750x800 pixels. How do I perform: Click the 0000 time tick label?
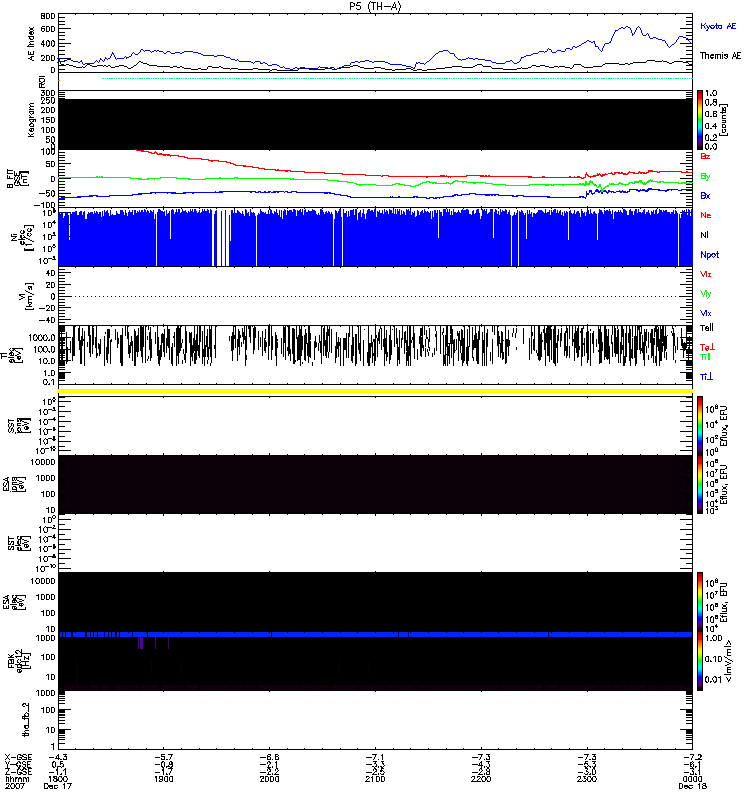(x=692, y=779)
